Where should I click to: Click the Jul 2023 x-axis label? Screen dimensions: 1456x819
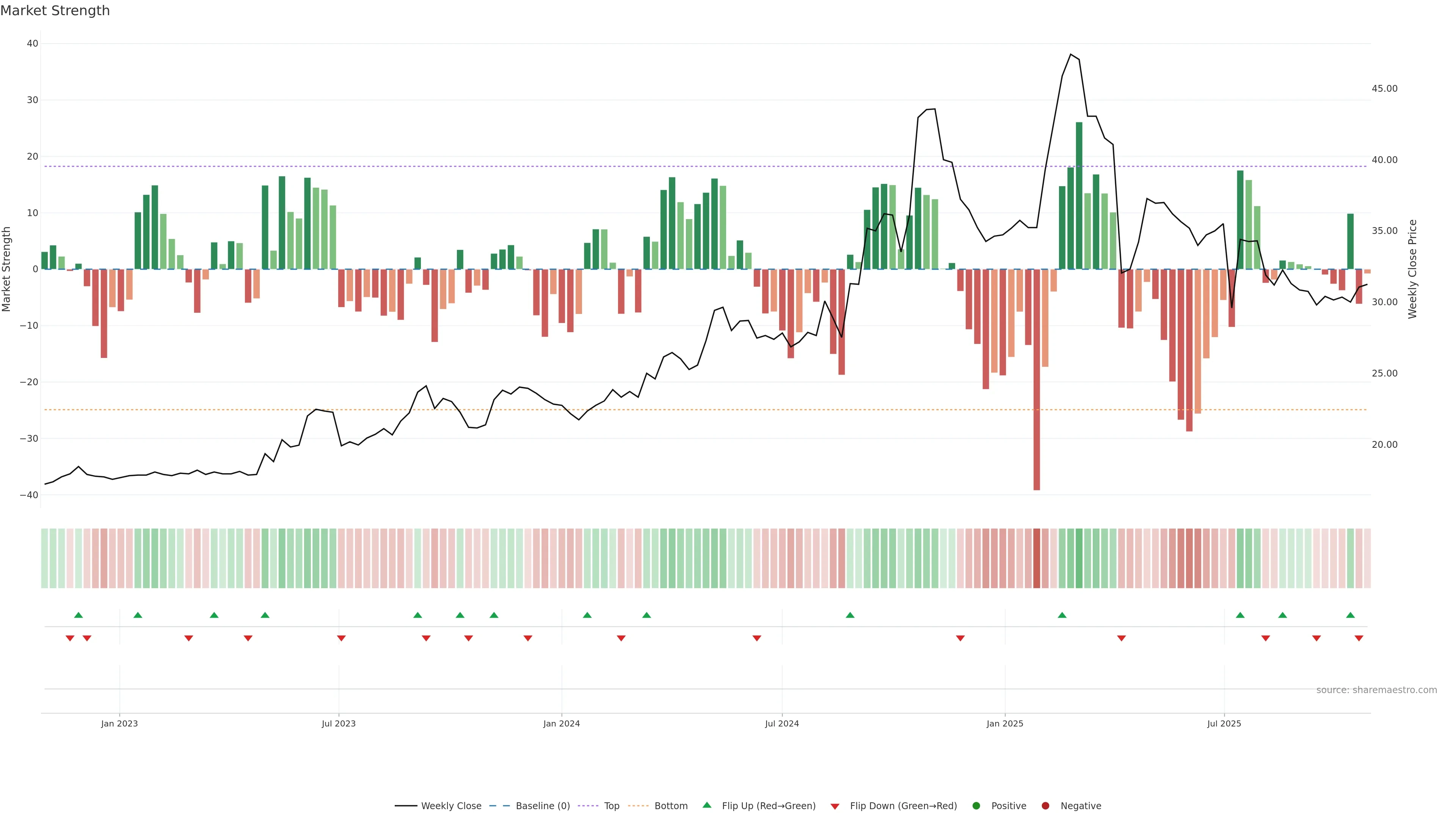(339, 723)
